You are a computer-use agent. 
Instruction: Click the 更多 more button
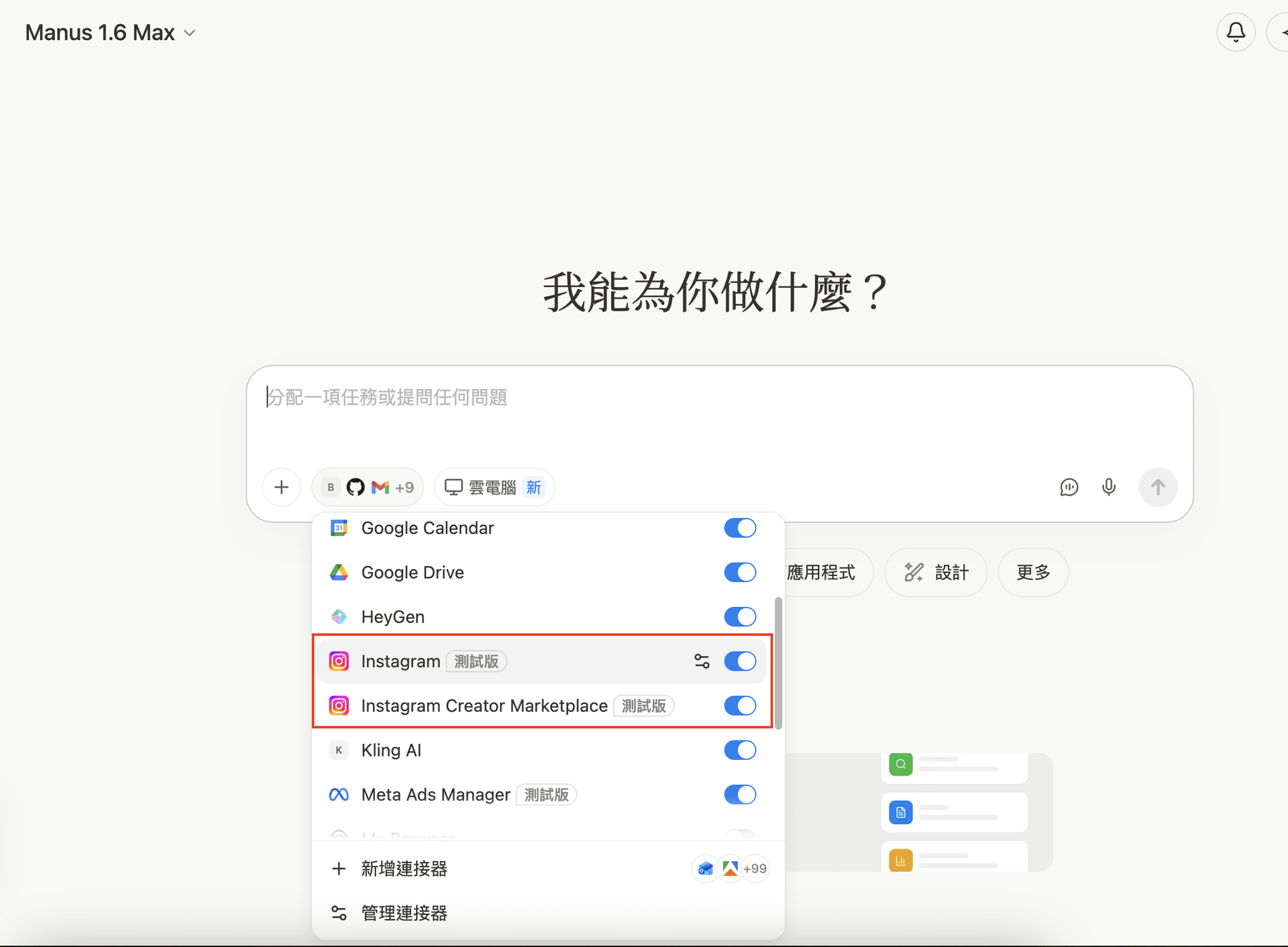pyautogui.click(x=1033, y=572)
